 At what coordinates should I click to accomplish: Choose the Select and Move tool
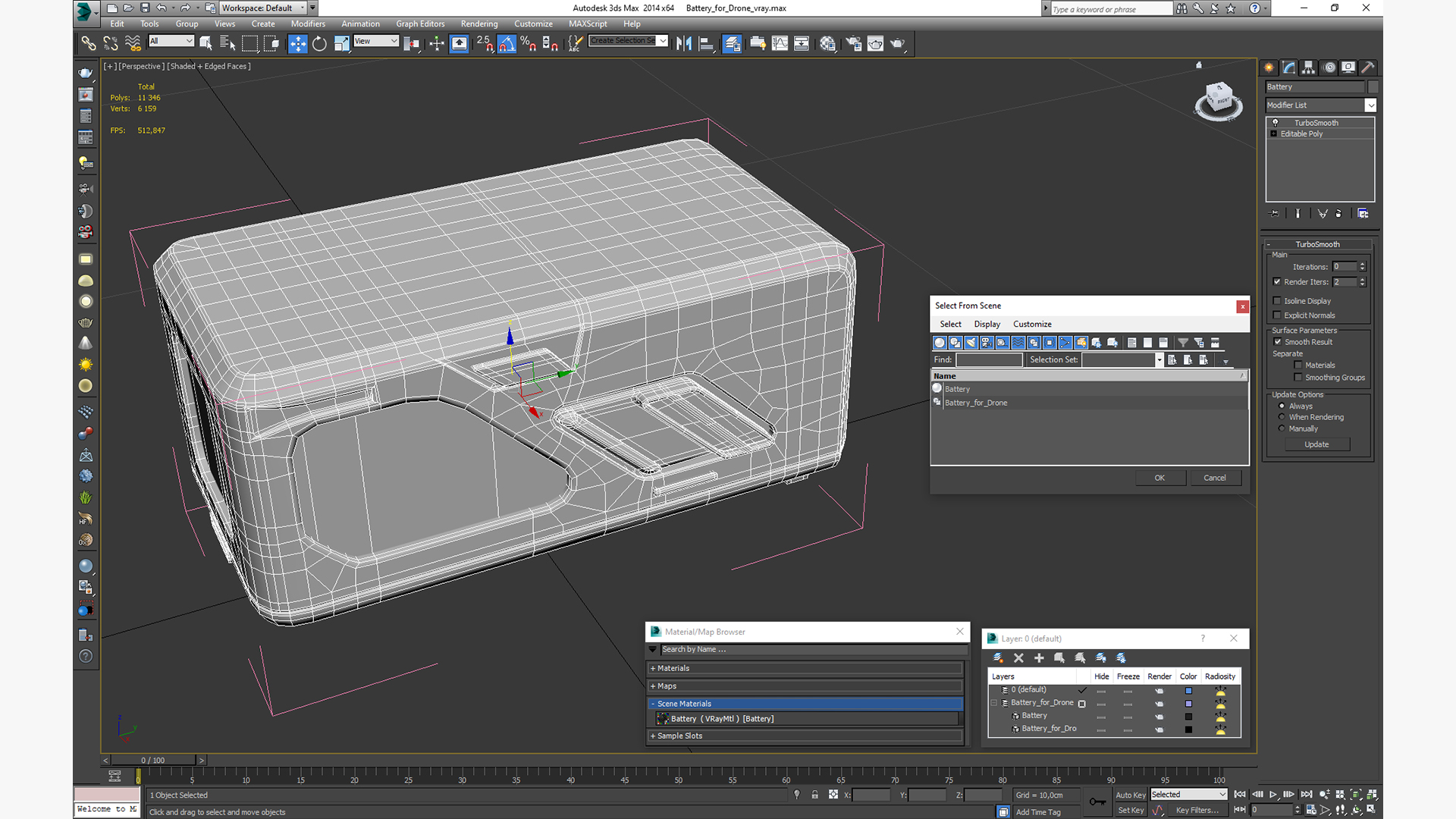[x=297, y=43]
